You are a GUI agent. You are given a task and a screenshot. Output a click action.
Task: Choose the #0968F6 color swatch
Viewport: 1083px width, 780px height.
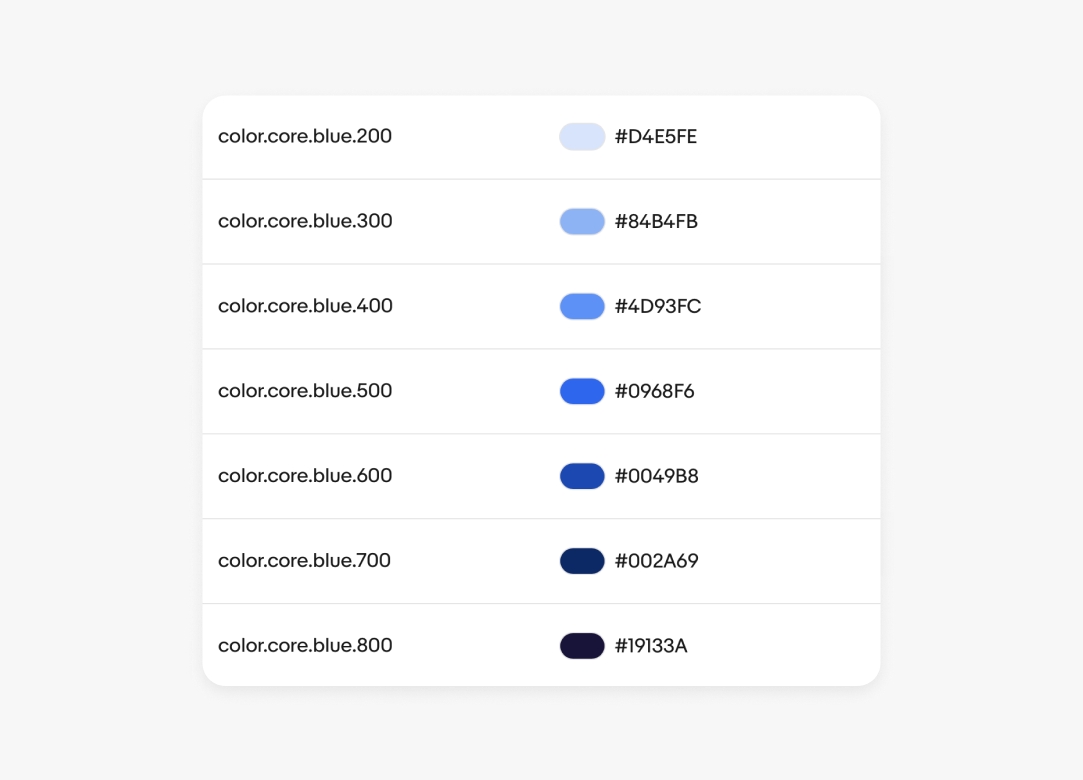(x=582, y=392)
